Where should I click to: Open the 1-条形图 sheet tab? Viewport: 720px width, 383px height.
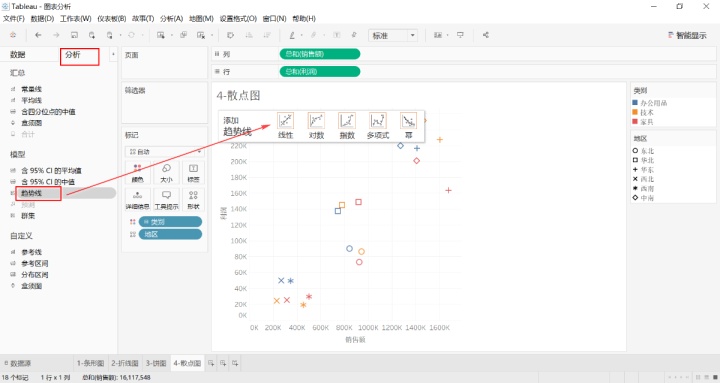coord(90,363)
